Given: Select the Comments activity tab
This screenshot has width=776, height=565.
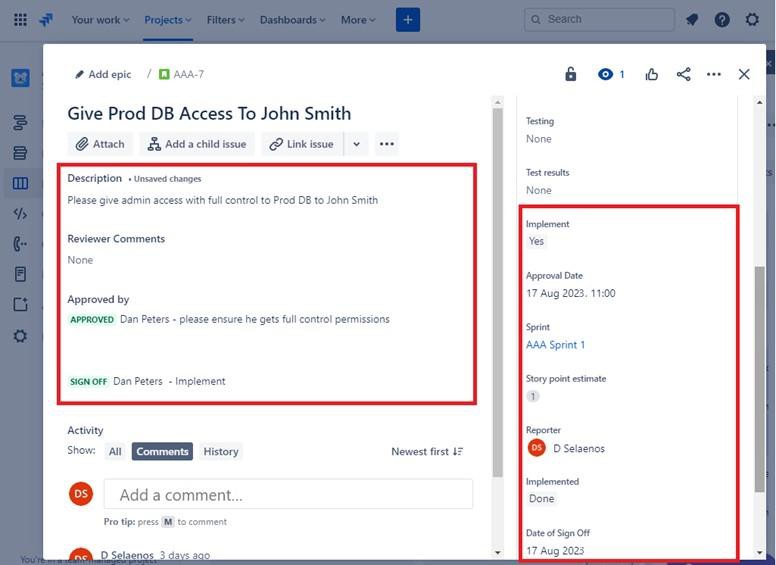Looking at the screenshot, I should (162, 451).
